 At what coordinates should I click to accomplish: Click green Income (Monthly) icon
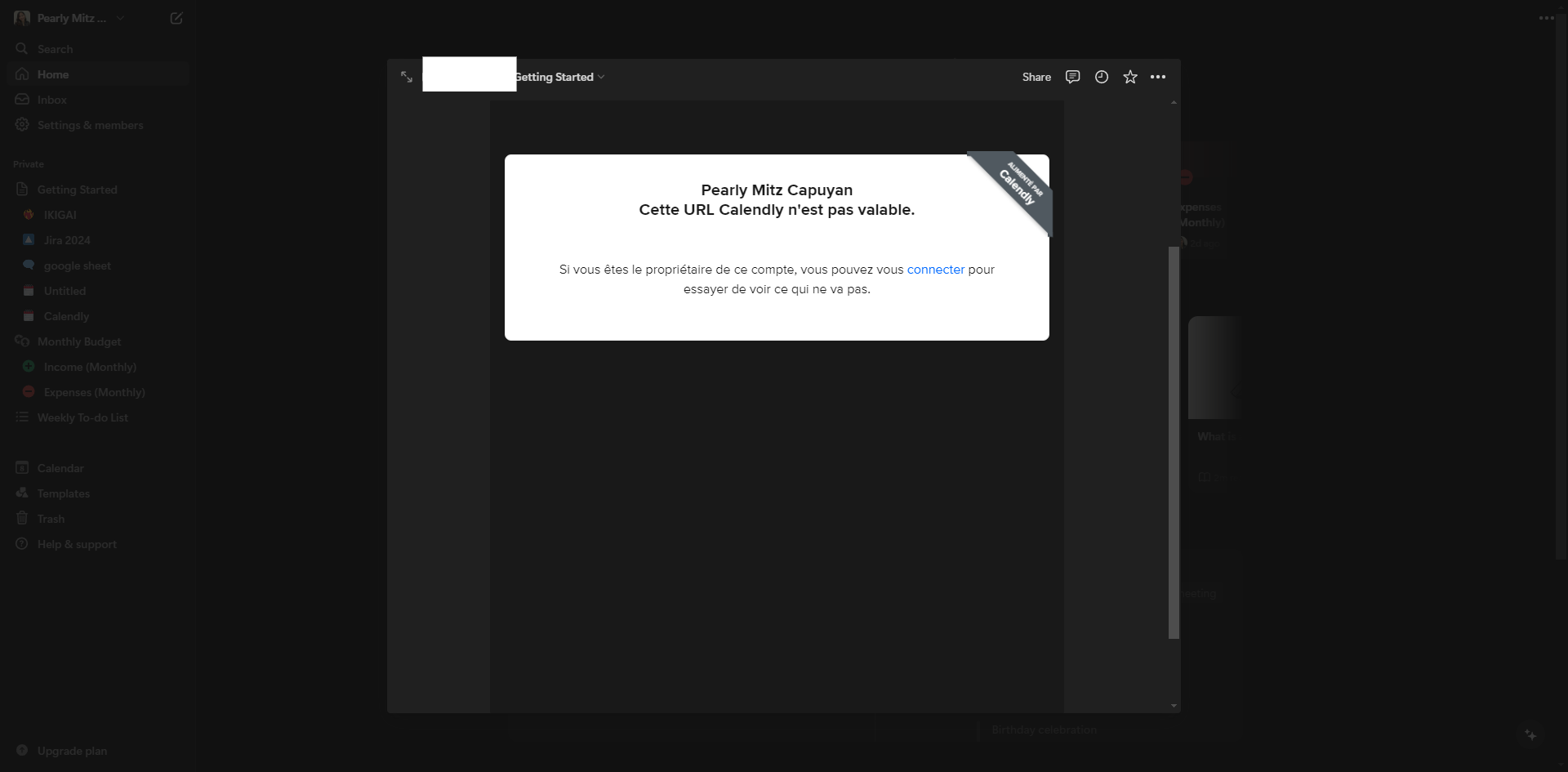click(29, 366)
